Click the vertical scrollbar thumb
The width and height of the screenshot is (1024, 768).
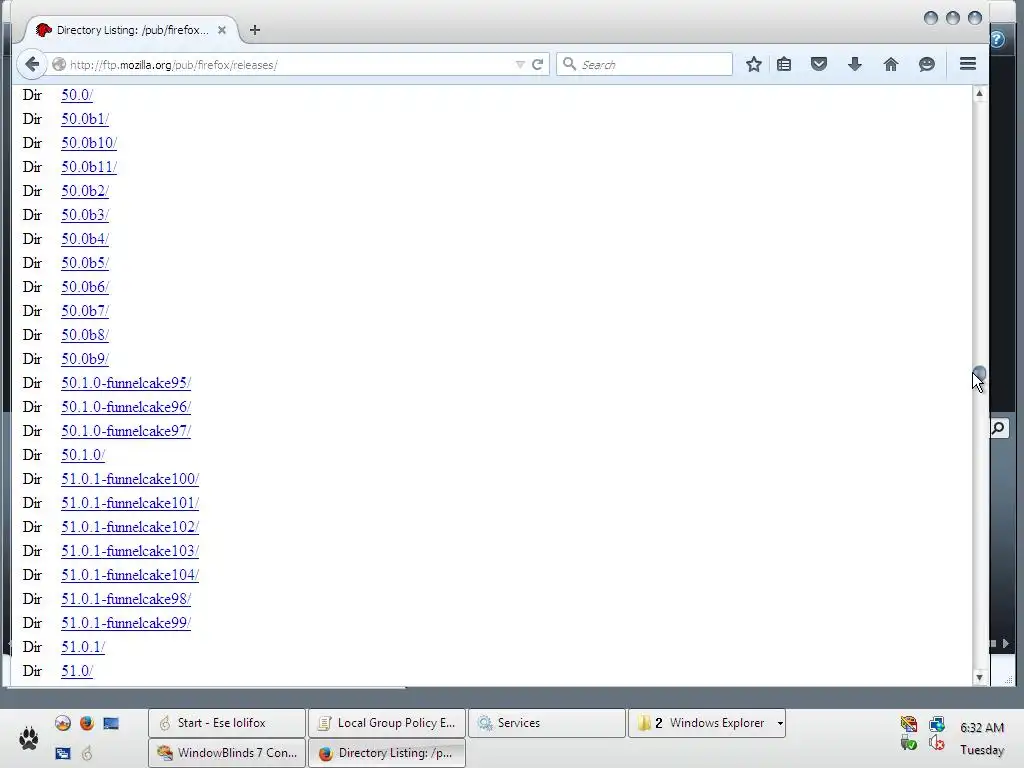point(979,374)
